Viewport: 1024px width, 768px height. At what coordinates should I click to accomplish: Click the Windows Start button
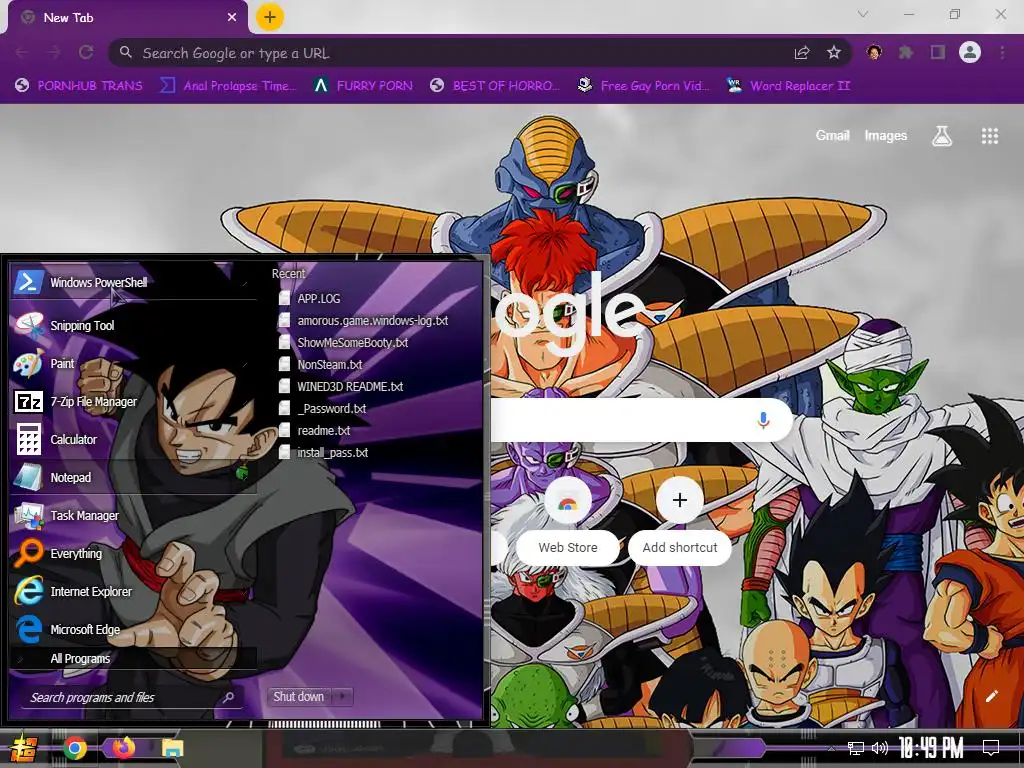(23, 748)
